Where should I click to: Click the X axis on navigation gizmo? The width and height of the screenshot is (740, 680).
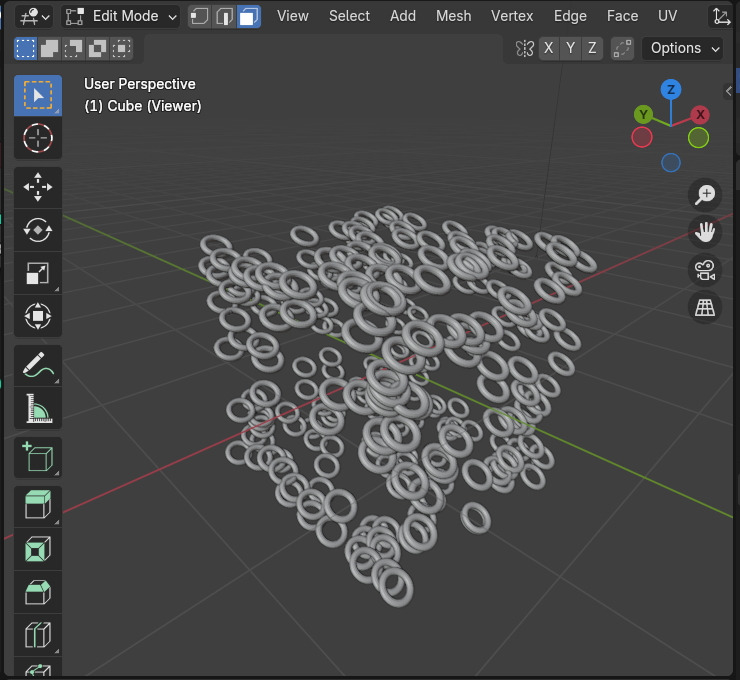700,114
